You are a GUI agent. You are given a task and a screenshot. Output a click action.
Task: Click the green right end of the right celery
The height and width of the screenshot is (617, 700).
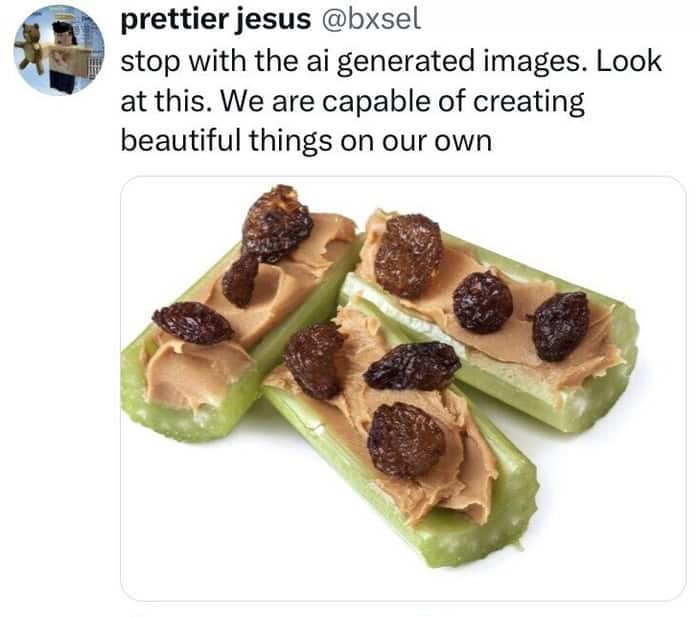tap(625, 345)
